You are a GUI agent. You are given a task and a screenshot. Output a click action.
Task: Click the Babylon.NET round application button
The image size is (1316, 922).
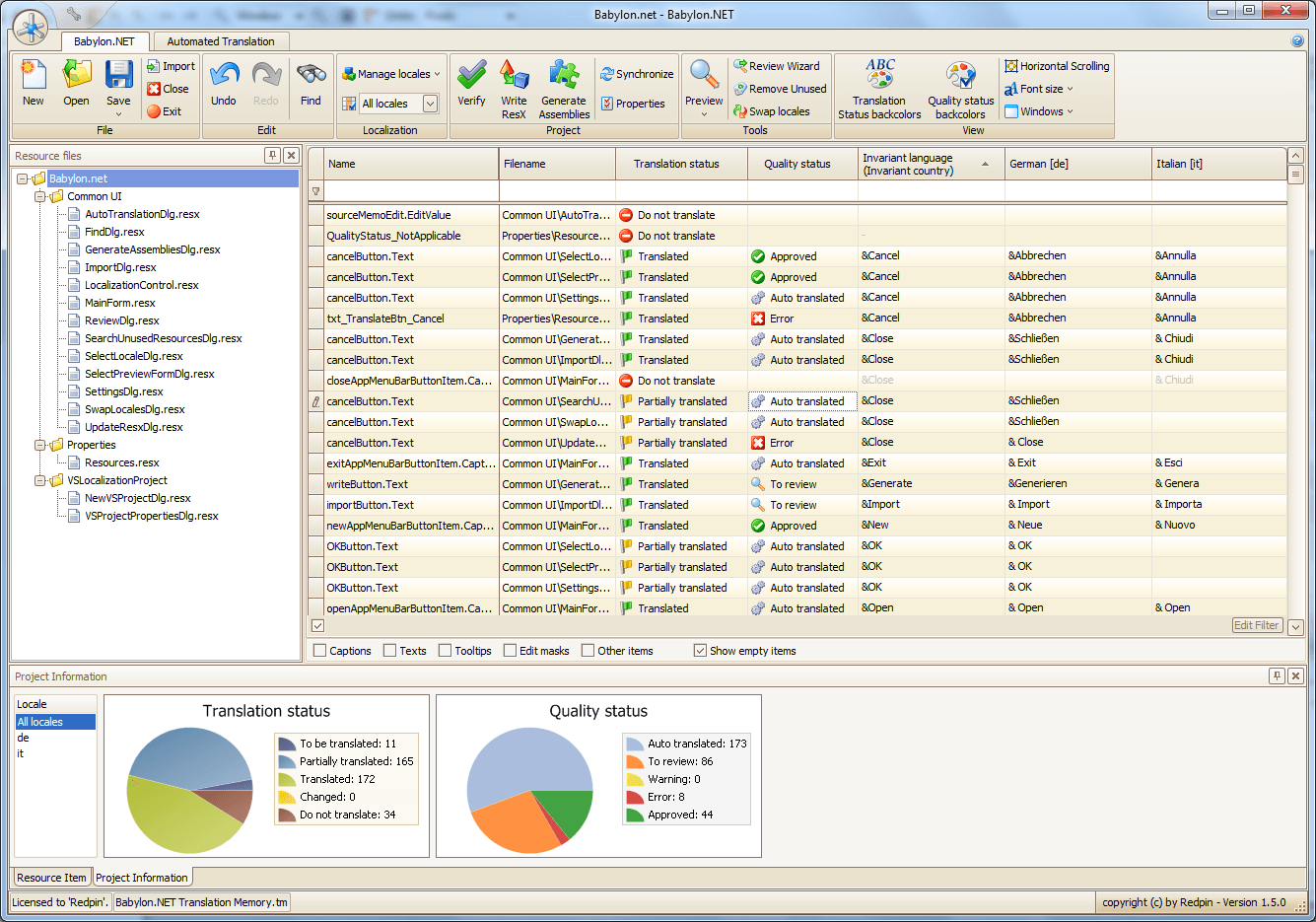pos(31,28)
